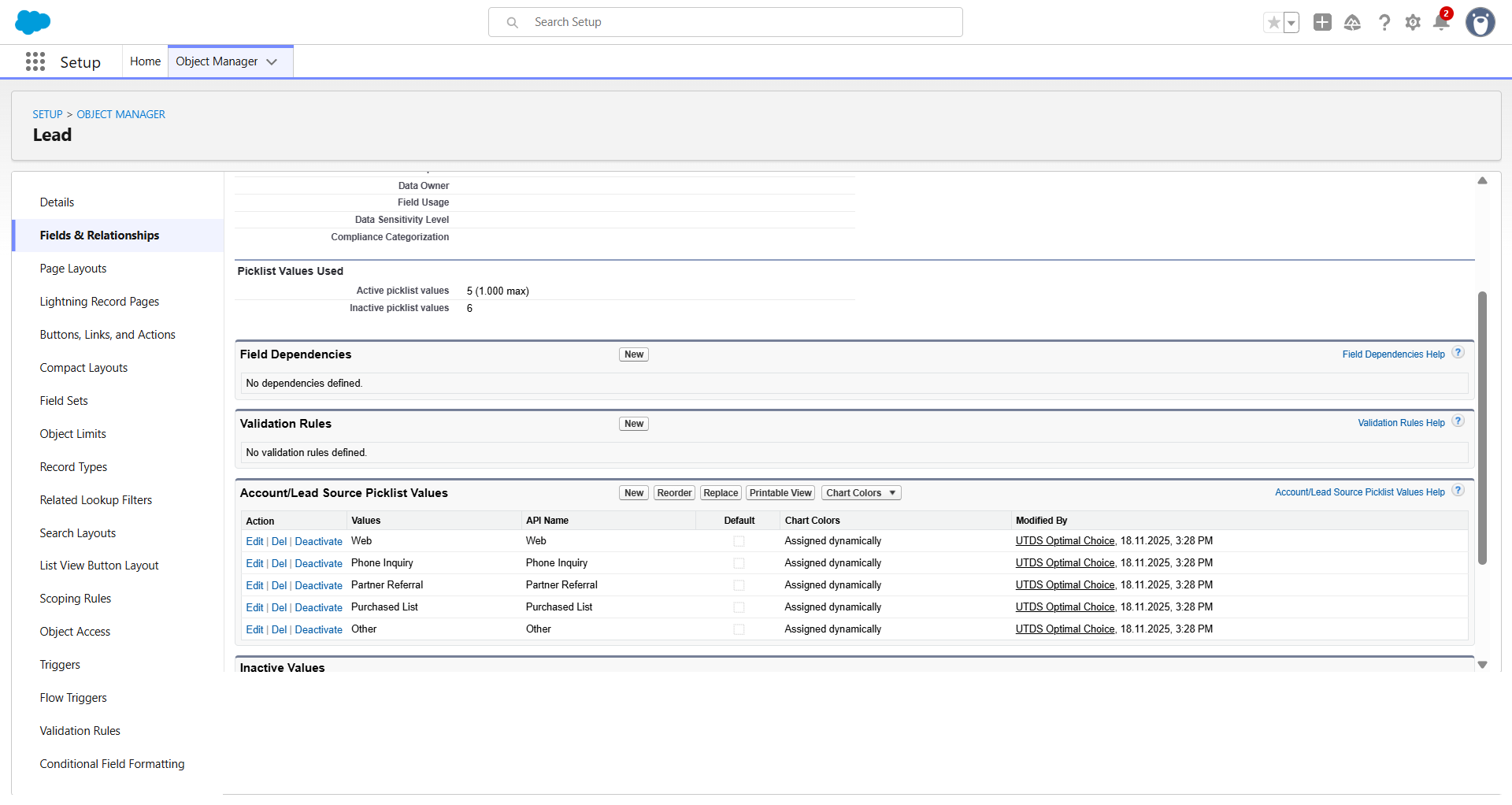
Task: Open Details in the sidebar
Action: [57, 202]
